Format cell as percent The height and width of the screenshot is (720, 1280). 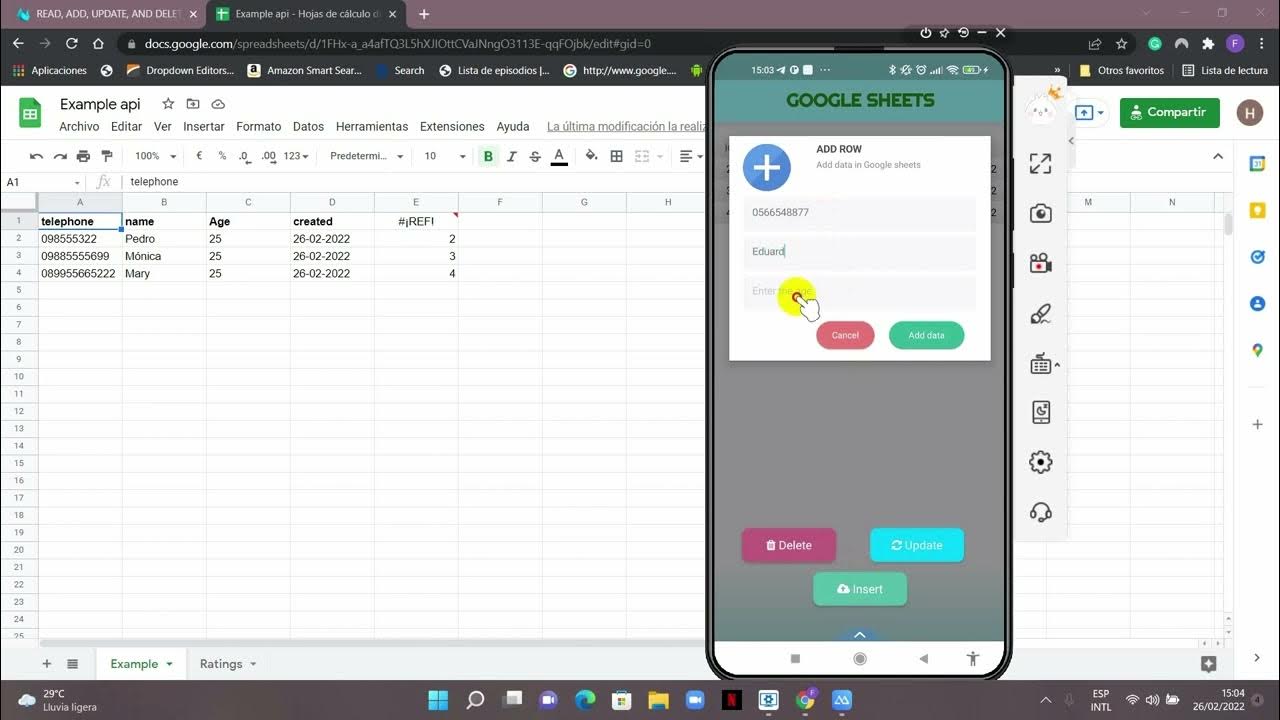tap(222, 156)
